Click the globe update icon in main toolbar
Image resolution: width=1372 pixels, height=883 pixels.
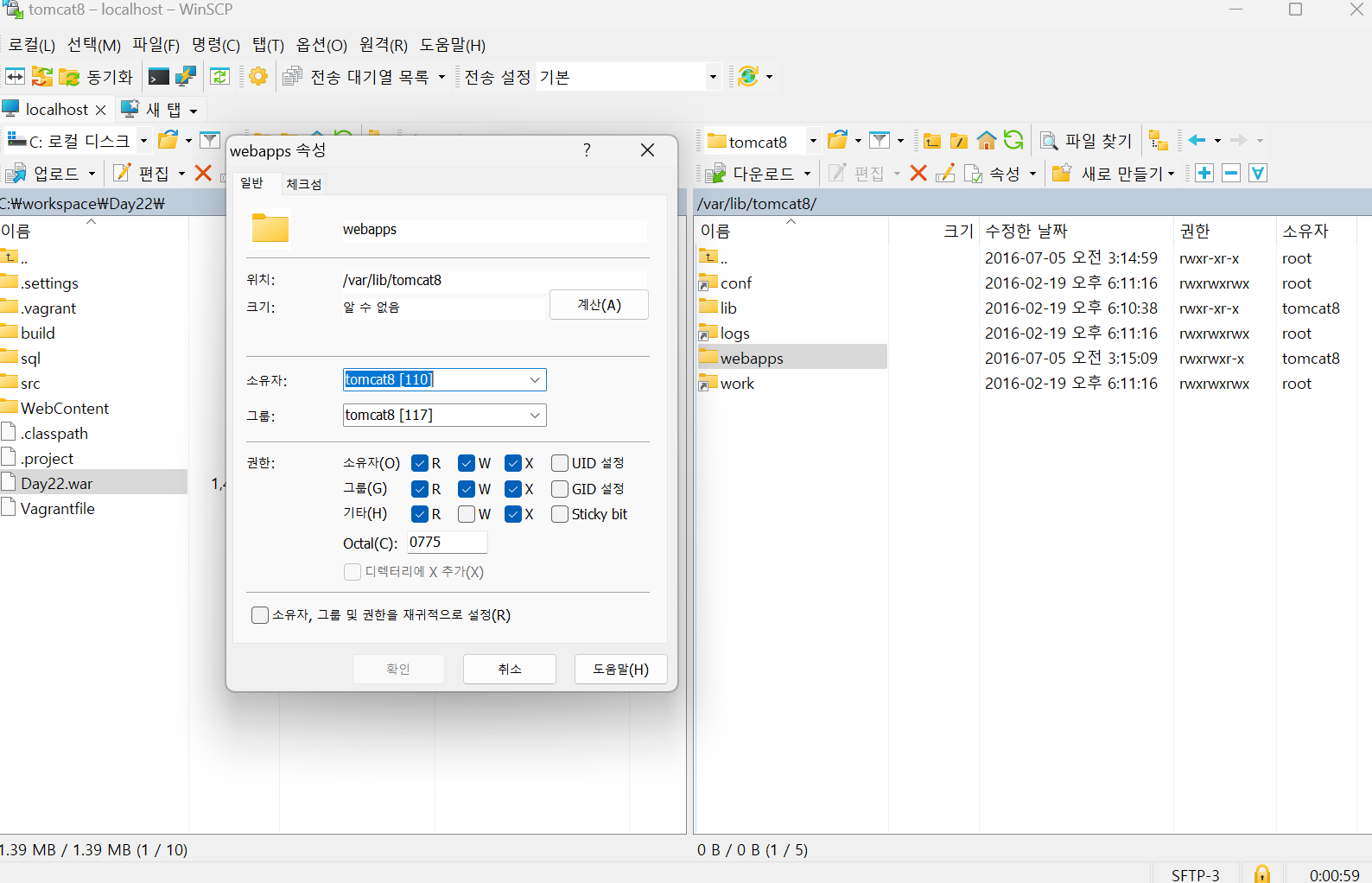click(748, 77)
